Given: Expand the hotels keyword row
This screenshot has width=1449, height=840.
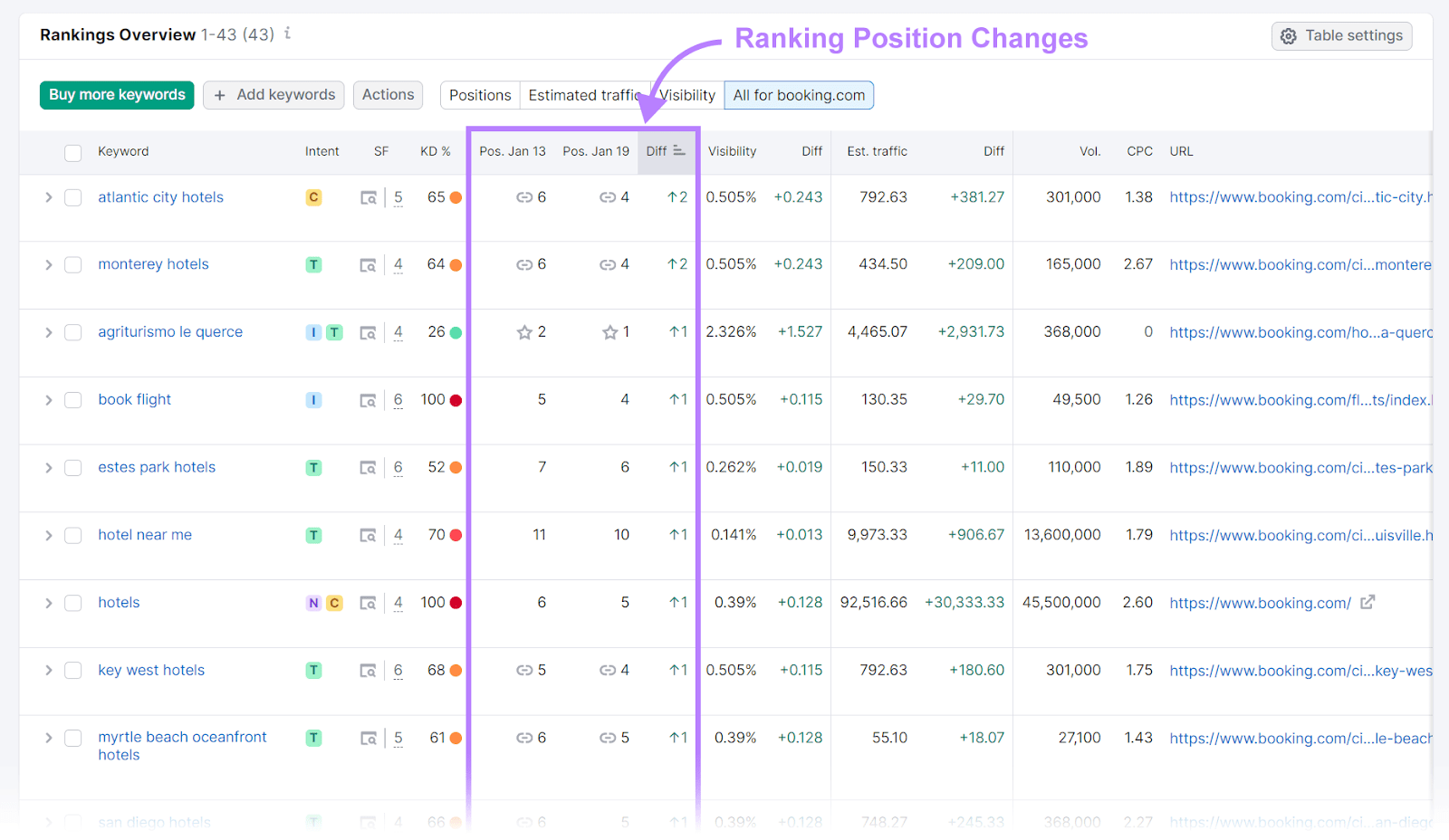Looking at the screenshot, I should [x=48, y=602].
